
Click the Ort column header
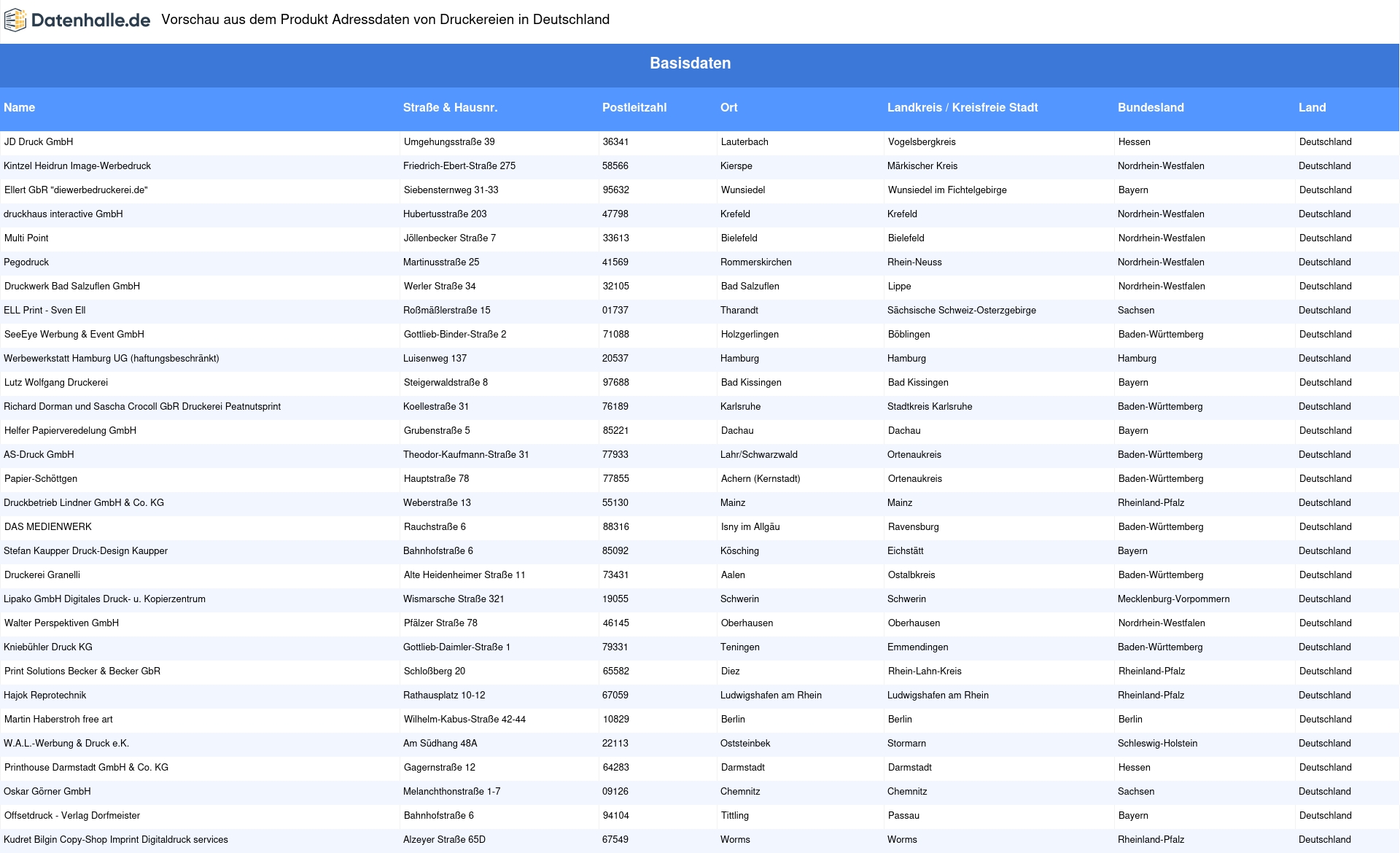[729, 107]
